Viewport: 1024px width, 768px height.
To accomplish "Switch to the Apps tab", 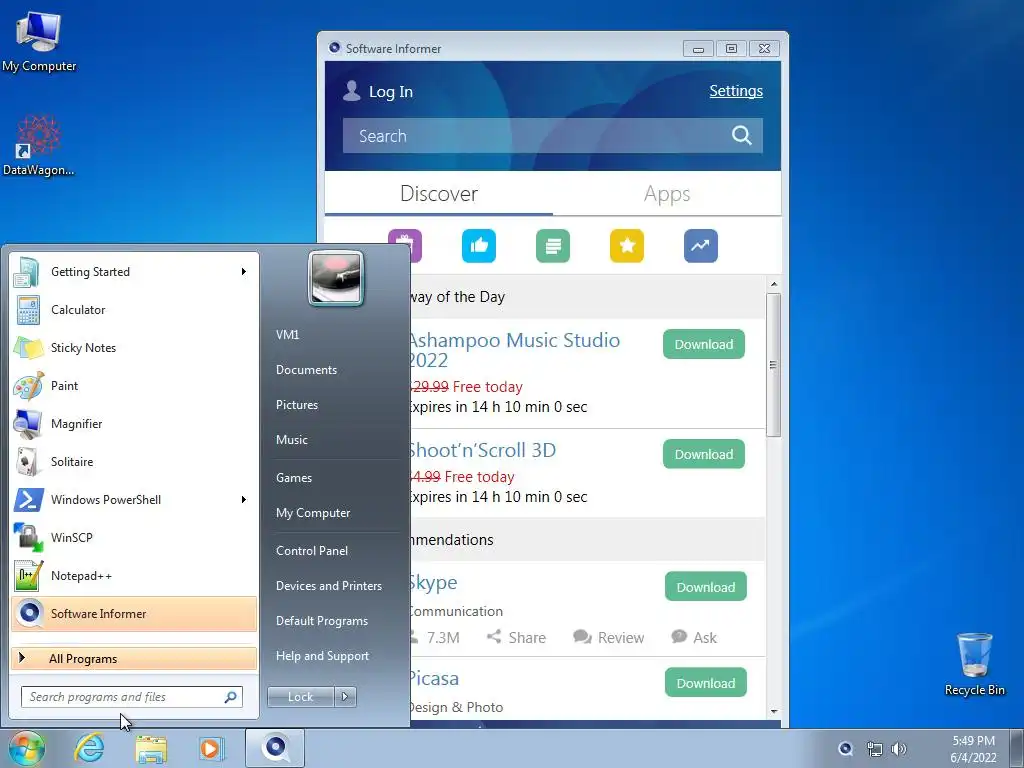I will 667,194.
